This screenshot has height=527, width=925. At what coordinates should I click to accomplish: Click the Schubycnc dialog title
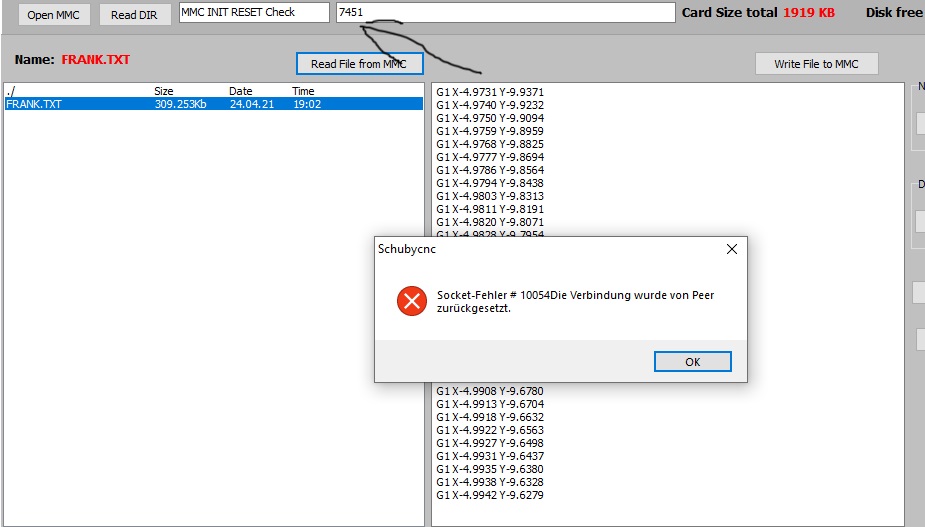tap(407, 249)
